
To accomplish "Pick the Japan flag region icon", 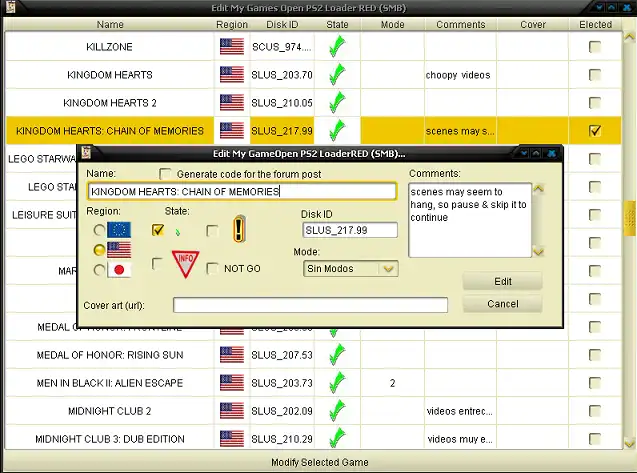I will (x=119, y=270).
